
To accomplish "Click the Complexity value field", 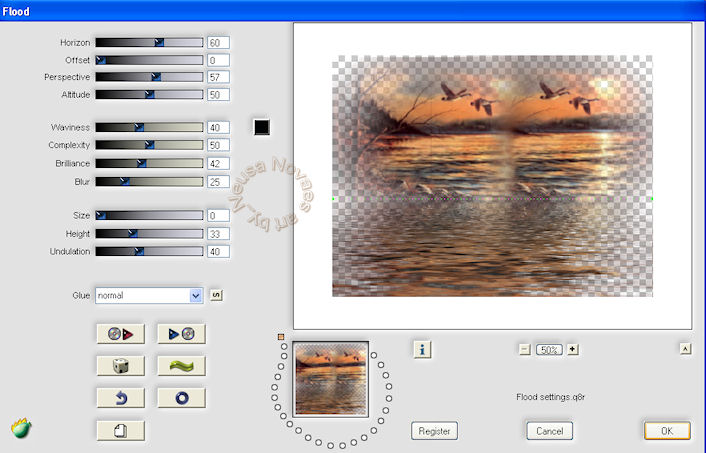I will point(218,145).
